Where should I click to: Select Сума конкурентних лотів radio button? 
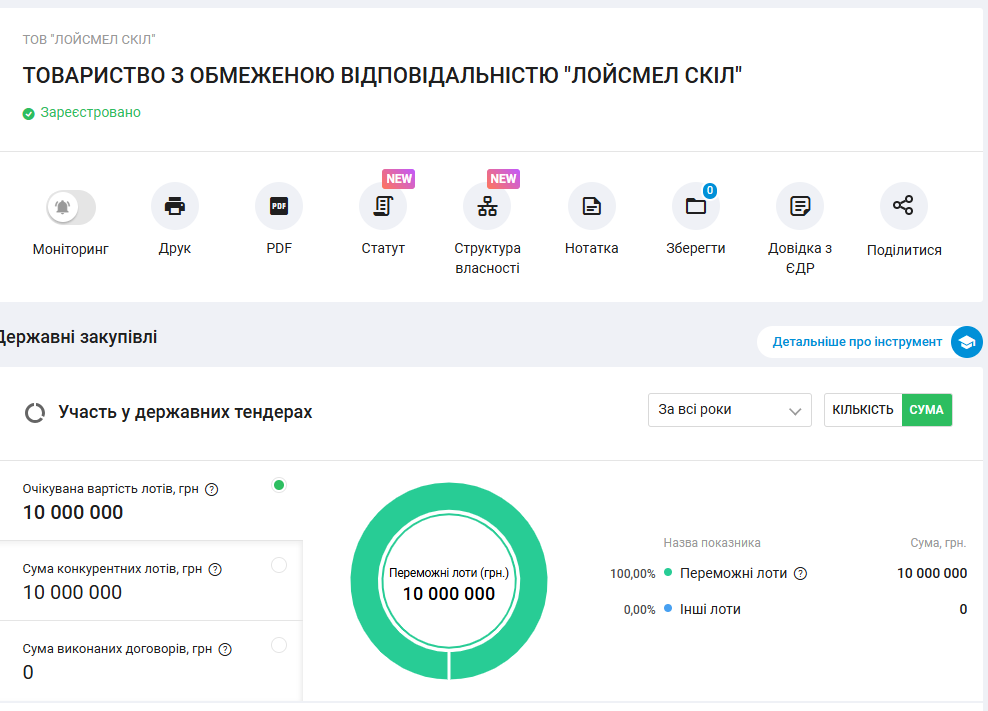pos(279,565)
